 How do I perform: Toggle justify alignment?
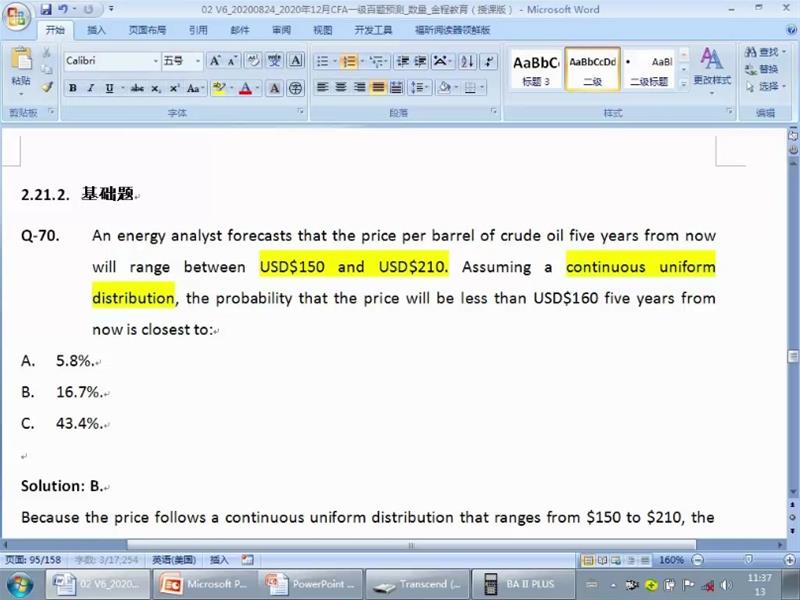point(378,87)
